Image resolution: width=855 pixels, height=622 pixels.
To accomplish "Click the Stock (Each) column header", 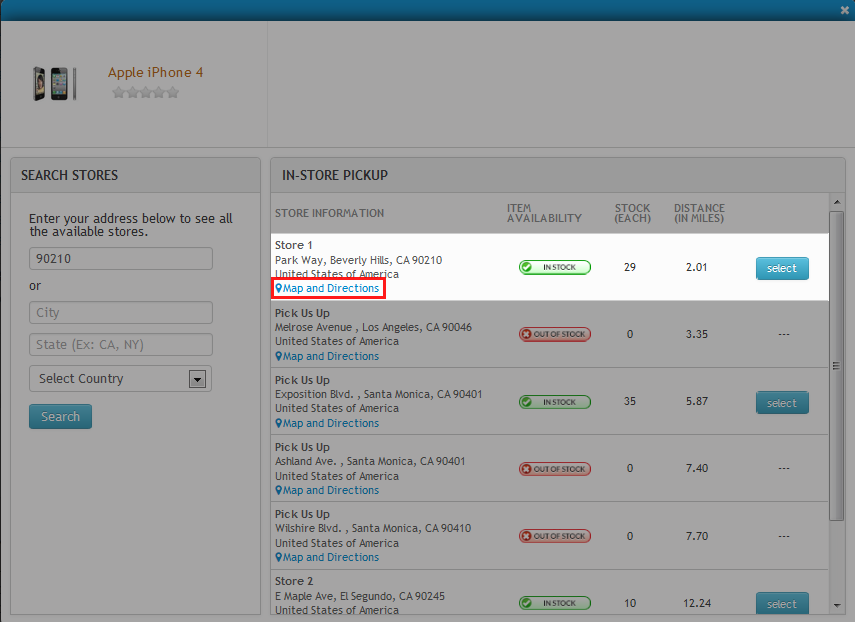I will (x=633, y=213).
